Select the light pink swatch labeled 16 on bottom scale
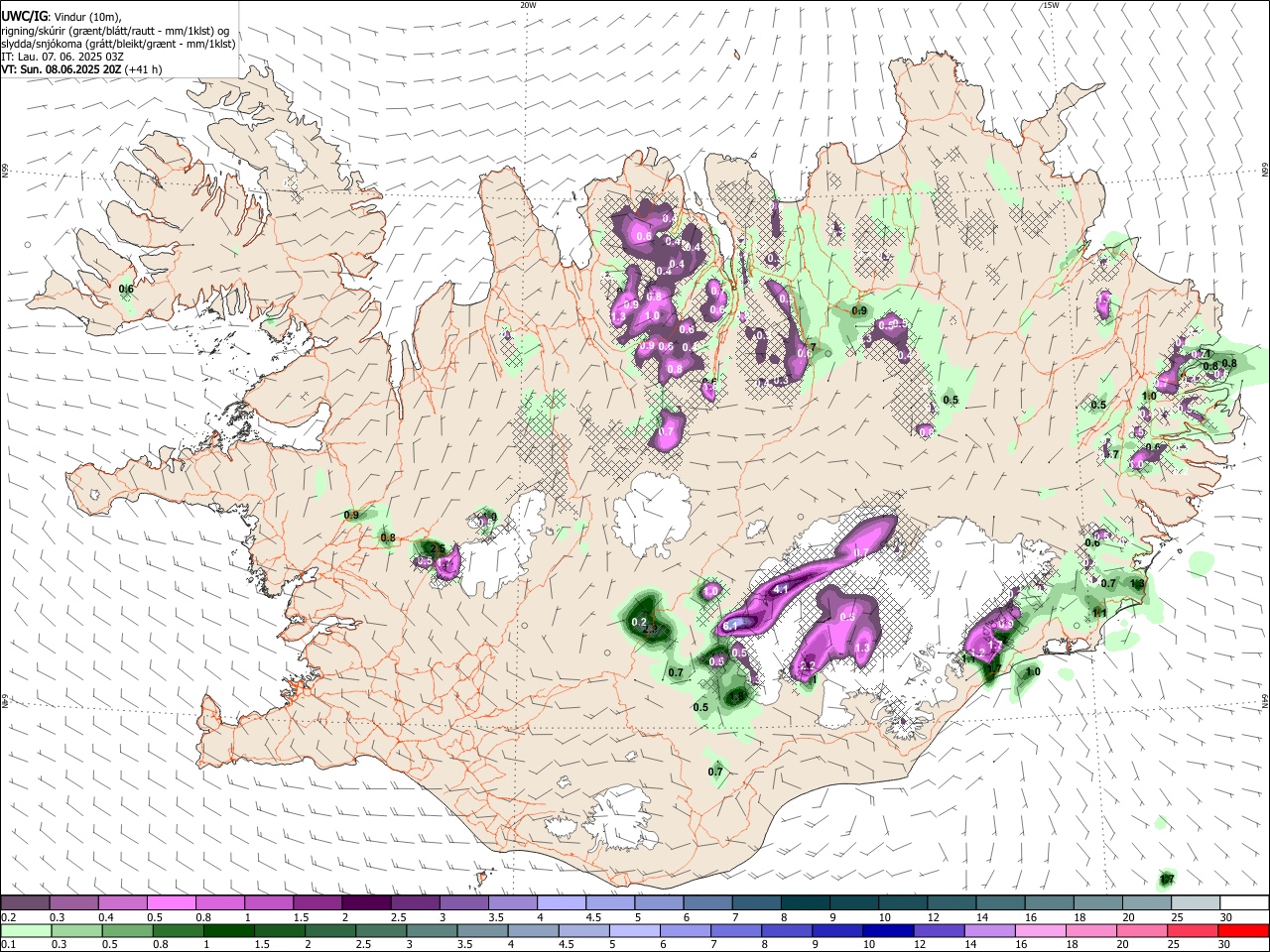Screen dimensions: 1270x952 pyautogui.click(x=1040, y=930)
